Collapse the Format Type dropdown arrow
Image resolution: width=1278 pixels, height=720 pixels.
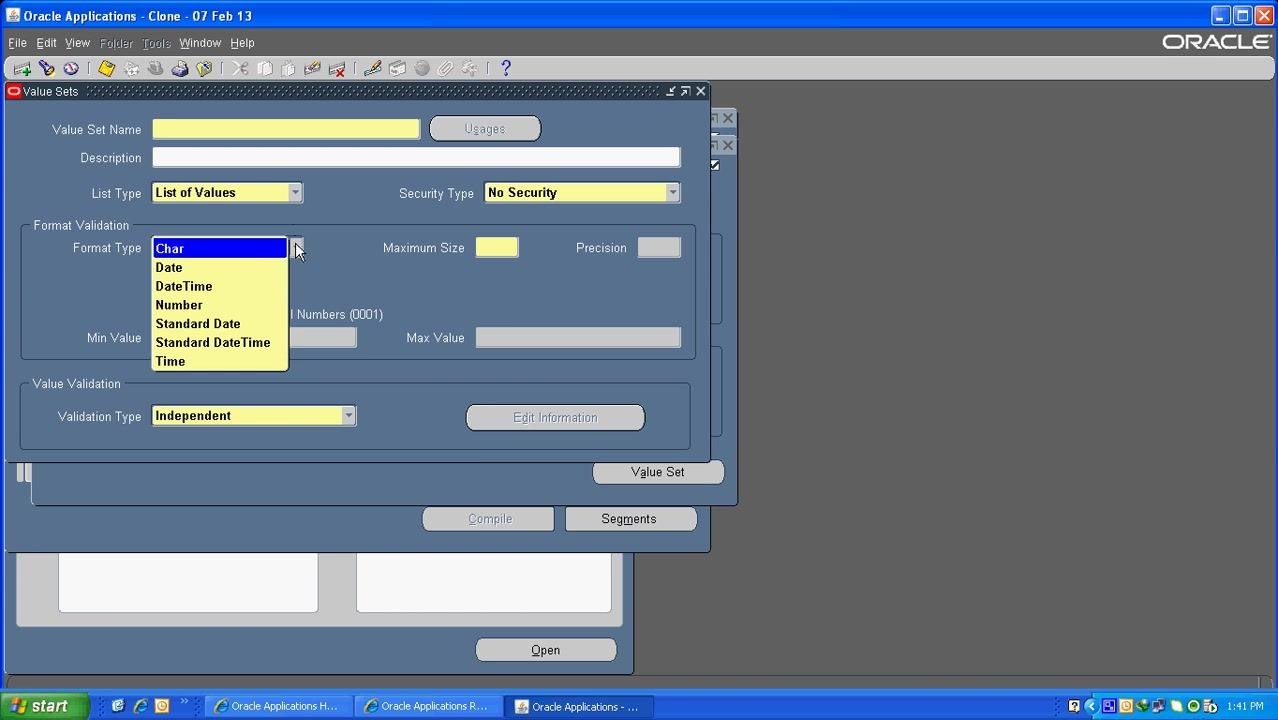[x=296, y=248]
